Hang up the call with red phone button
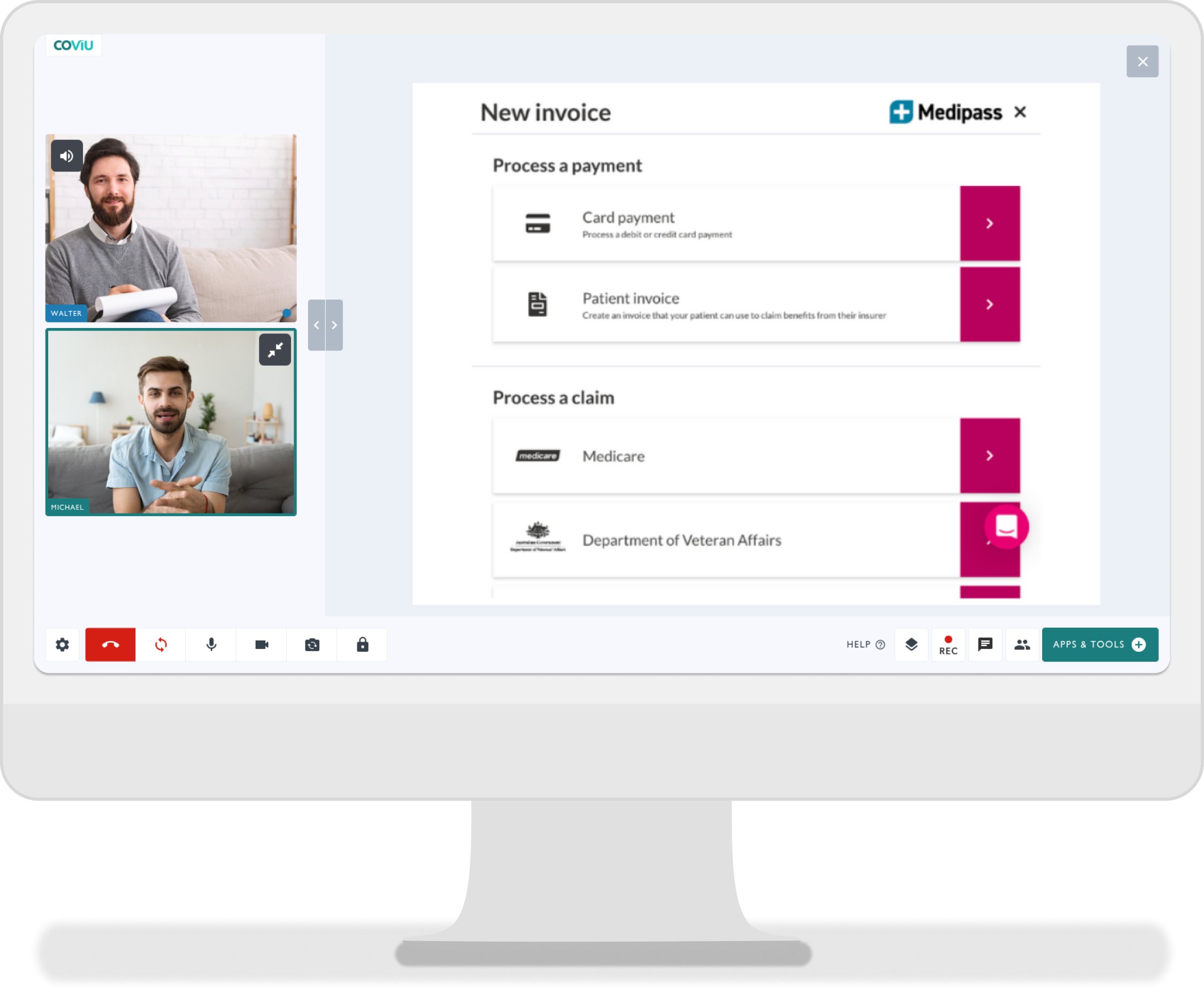Viewport: 1204px width, 992px height. point(110,645)
